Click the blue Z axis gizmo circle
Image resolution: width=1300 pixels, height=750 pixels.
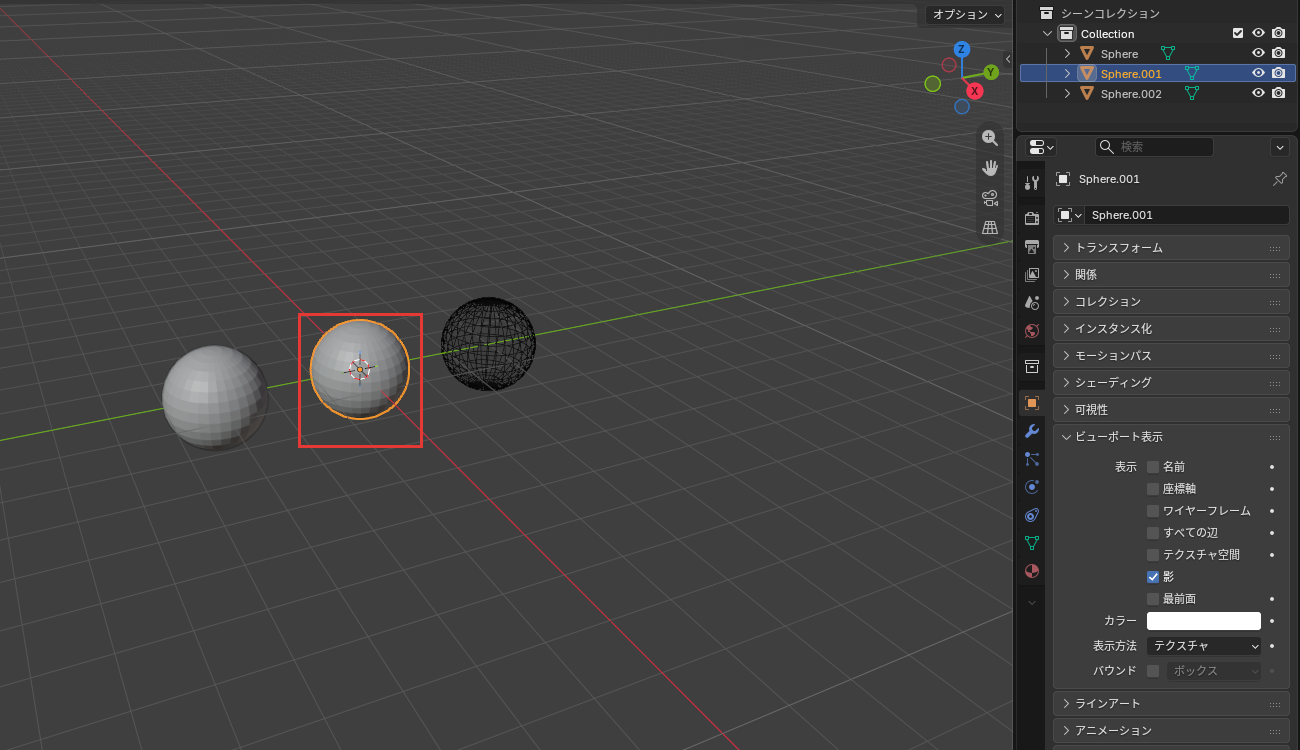coord(961,49)
